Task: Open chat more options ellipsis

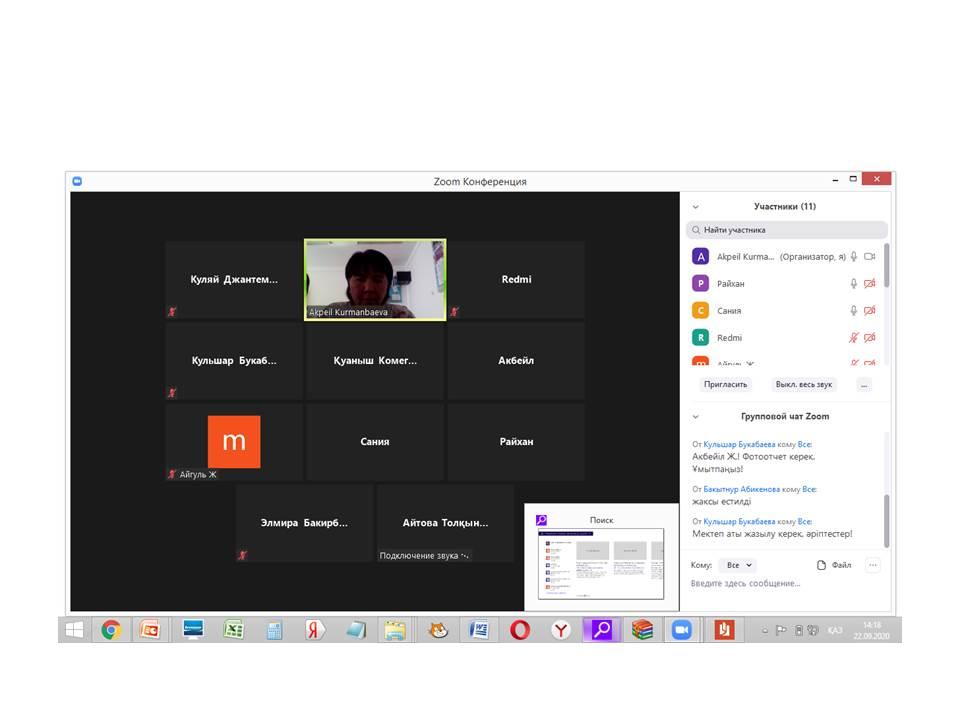Action: tap(872, 565)
